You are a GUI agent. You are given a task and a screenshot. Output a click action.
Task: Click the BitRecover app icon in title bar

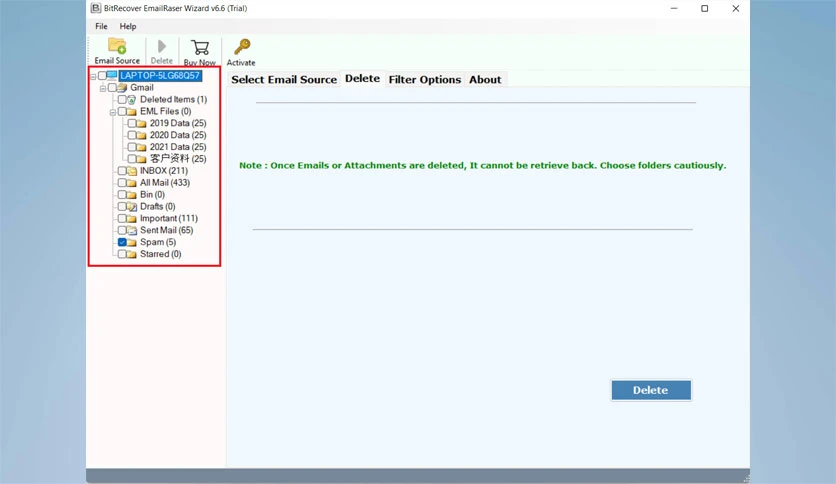pyautogui.click(x=95, y=8)
